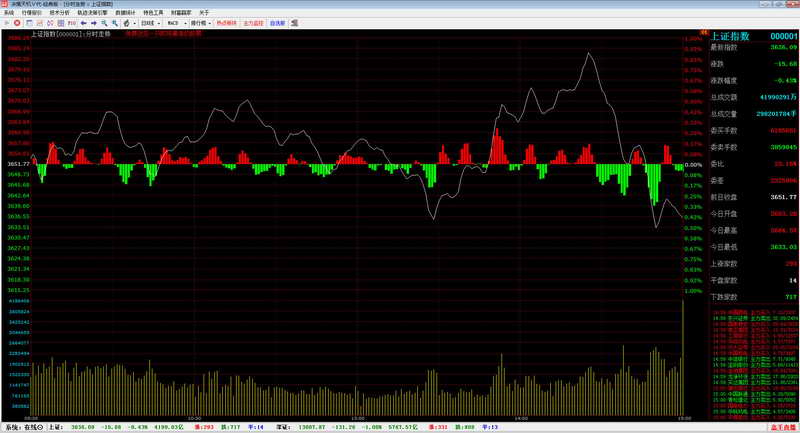Click the 上证指数 title in right panel

tap(730, 36)
